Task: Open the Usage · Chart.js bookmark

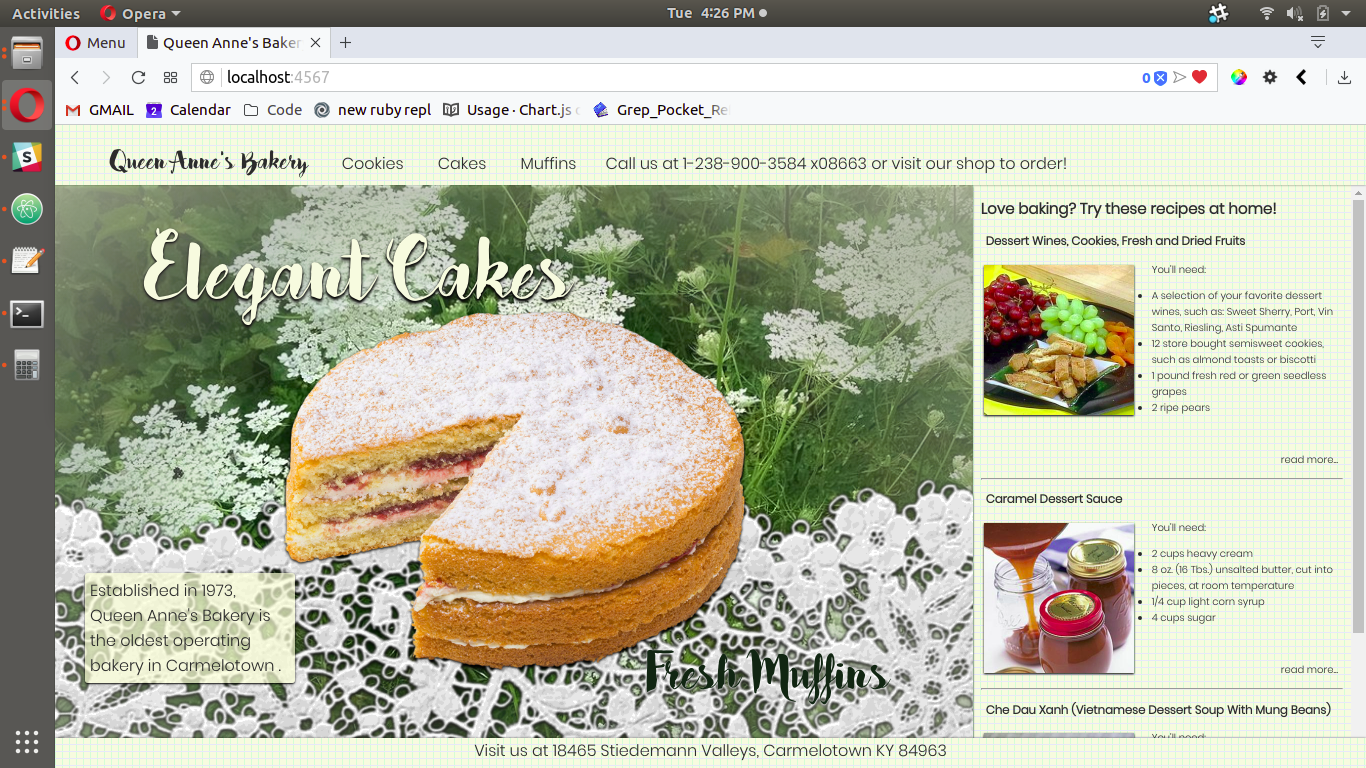Action: pyautogui.click(x=512, y=110)
